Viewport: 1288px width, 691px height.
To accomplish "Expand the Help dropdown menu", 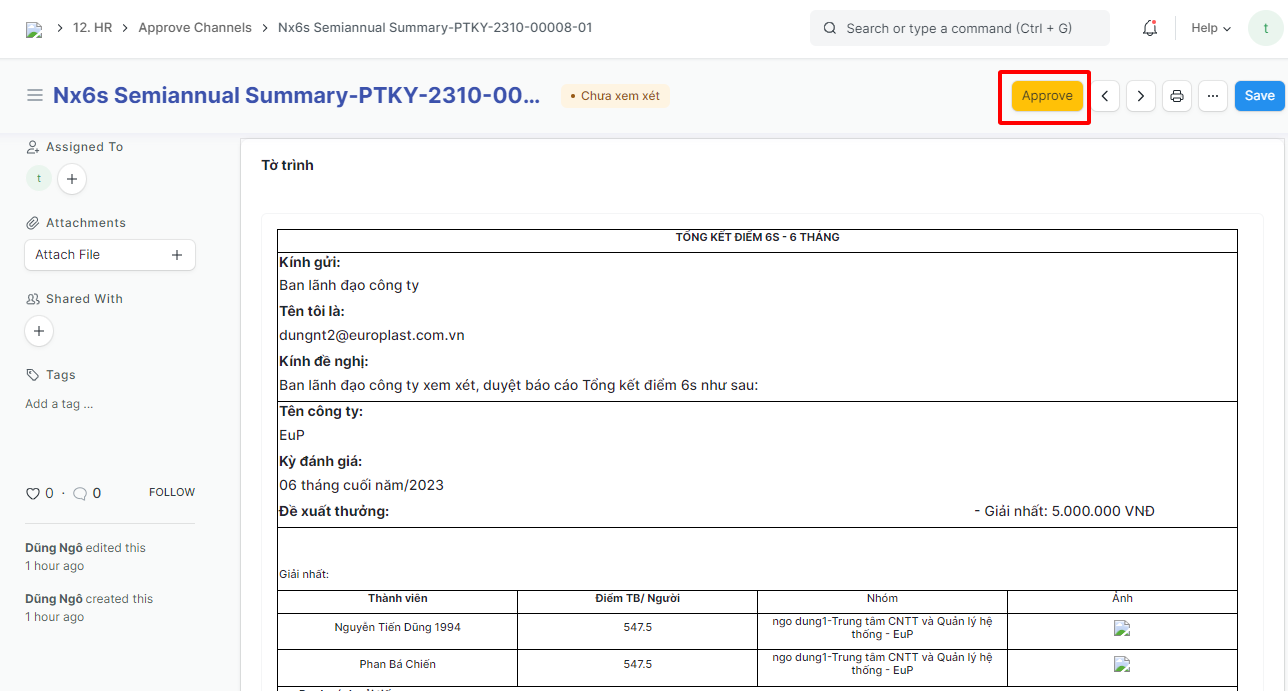I will click(1210, 28).
